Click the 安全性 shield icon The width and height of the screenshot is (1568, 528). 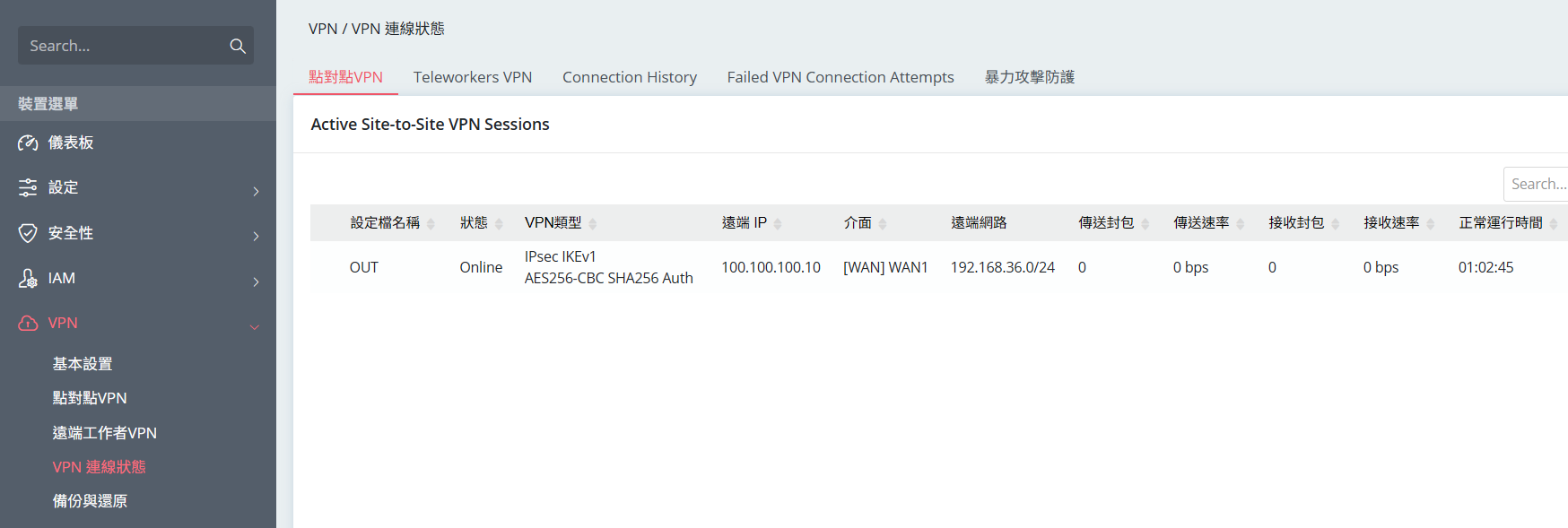click(x=28, y=233)
